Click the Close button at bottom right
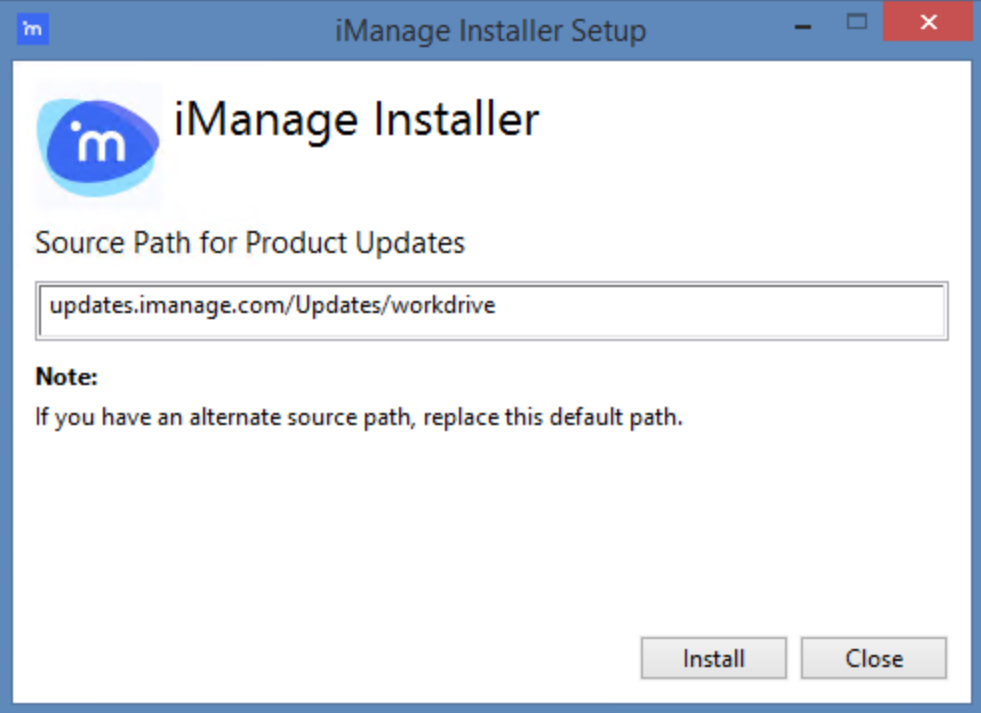The image size is (981, 713). [873, 659]
